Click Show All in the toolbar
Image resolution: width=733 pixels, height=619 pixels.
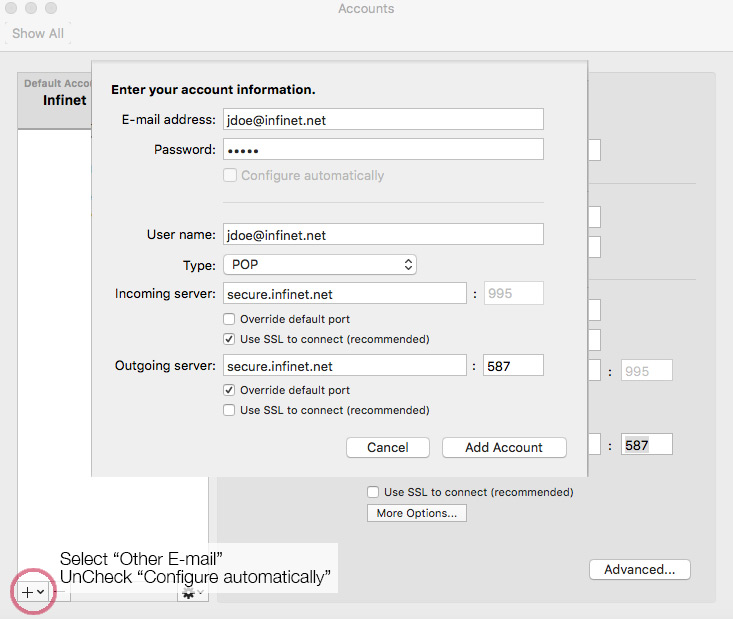(x=38, y=34)
